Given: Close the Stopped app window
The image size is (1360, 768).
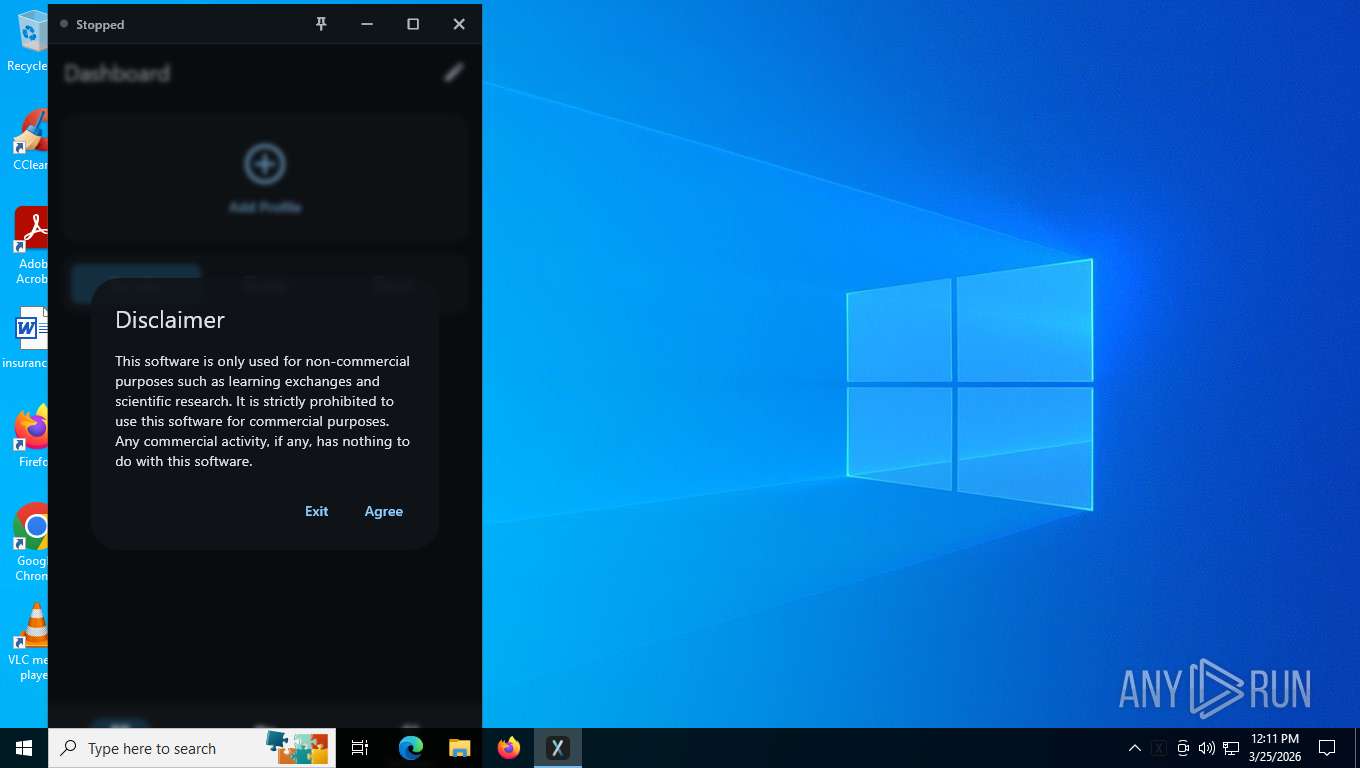Looking at the screenshot, I should pyautogui.click(x=459, y=24).
